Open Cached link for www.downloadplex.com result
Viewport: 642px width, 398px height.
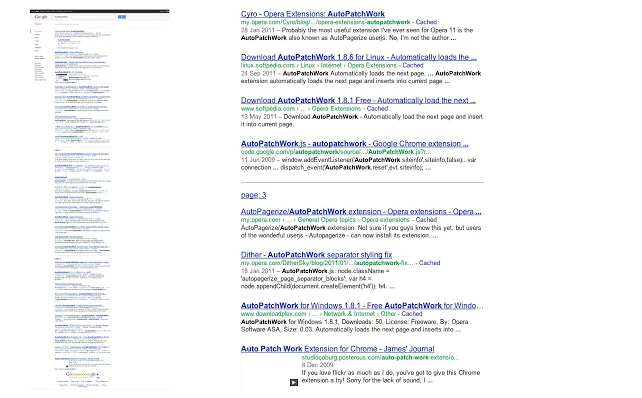pyautogui.click(x=412, y=314)
